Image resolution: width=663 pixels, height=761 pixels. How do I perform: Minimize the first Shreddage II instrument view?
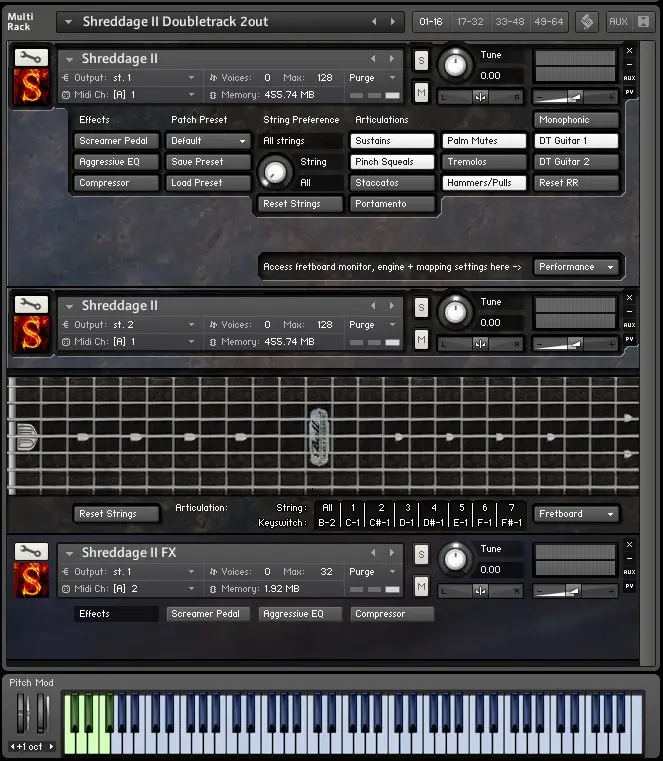pos(630,65)
